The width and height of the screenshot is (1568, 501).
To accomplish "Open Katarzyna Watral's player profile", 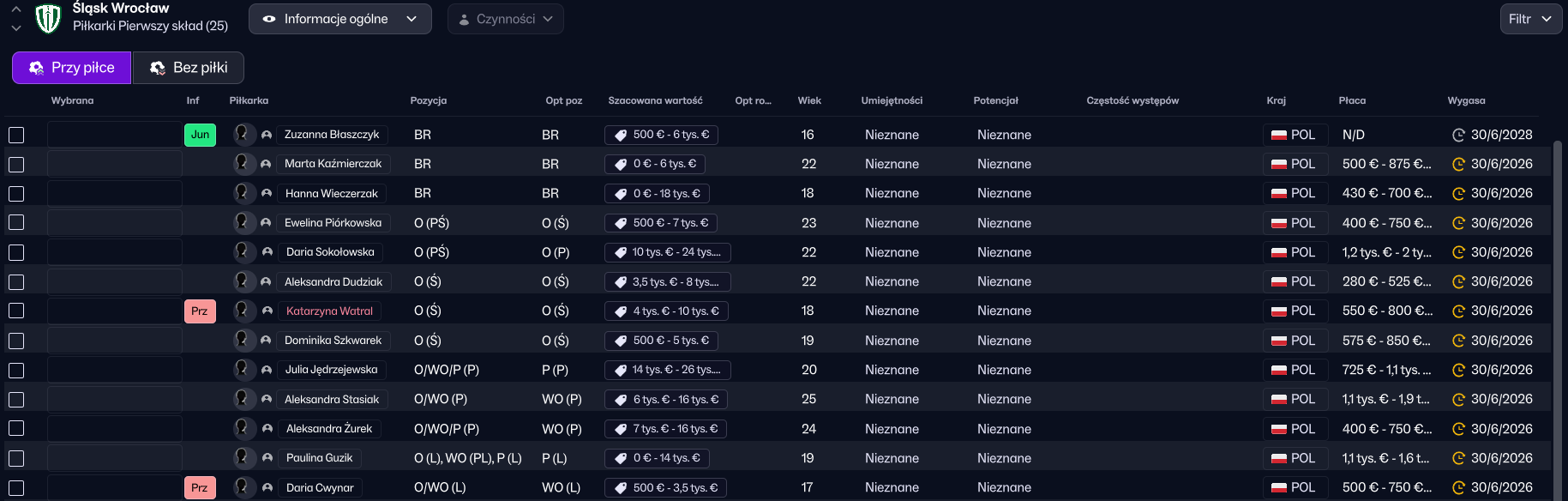I will coord(329,311).
